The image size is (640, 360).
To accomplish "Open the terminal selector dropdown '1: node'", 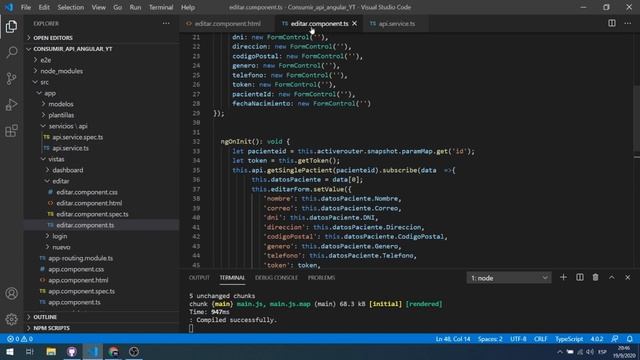I will click(509, 278).
